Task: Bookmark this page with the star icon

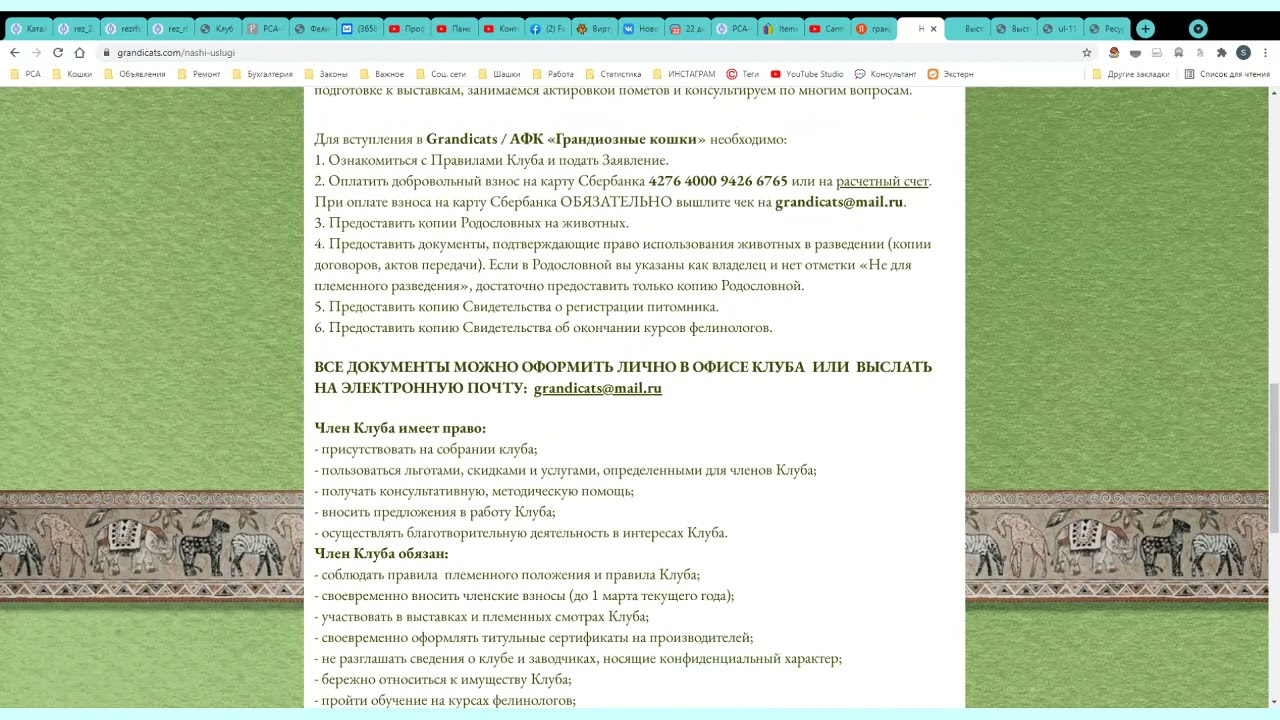Action: click(1087, 52)
